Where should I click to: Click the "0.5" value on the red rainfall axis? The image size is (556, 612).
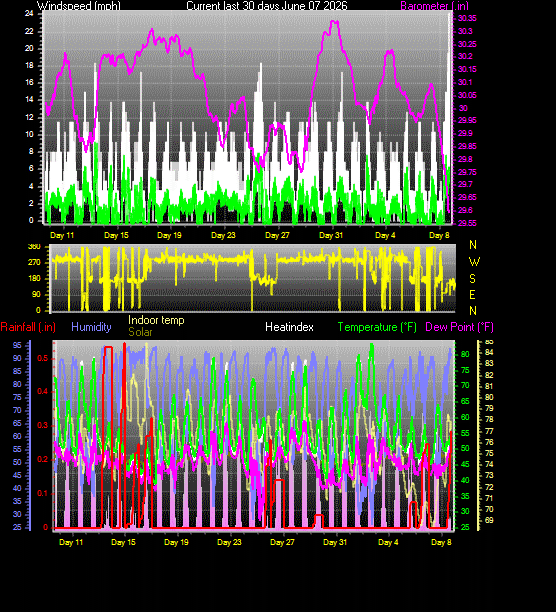click(43, 358)
